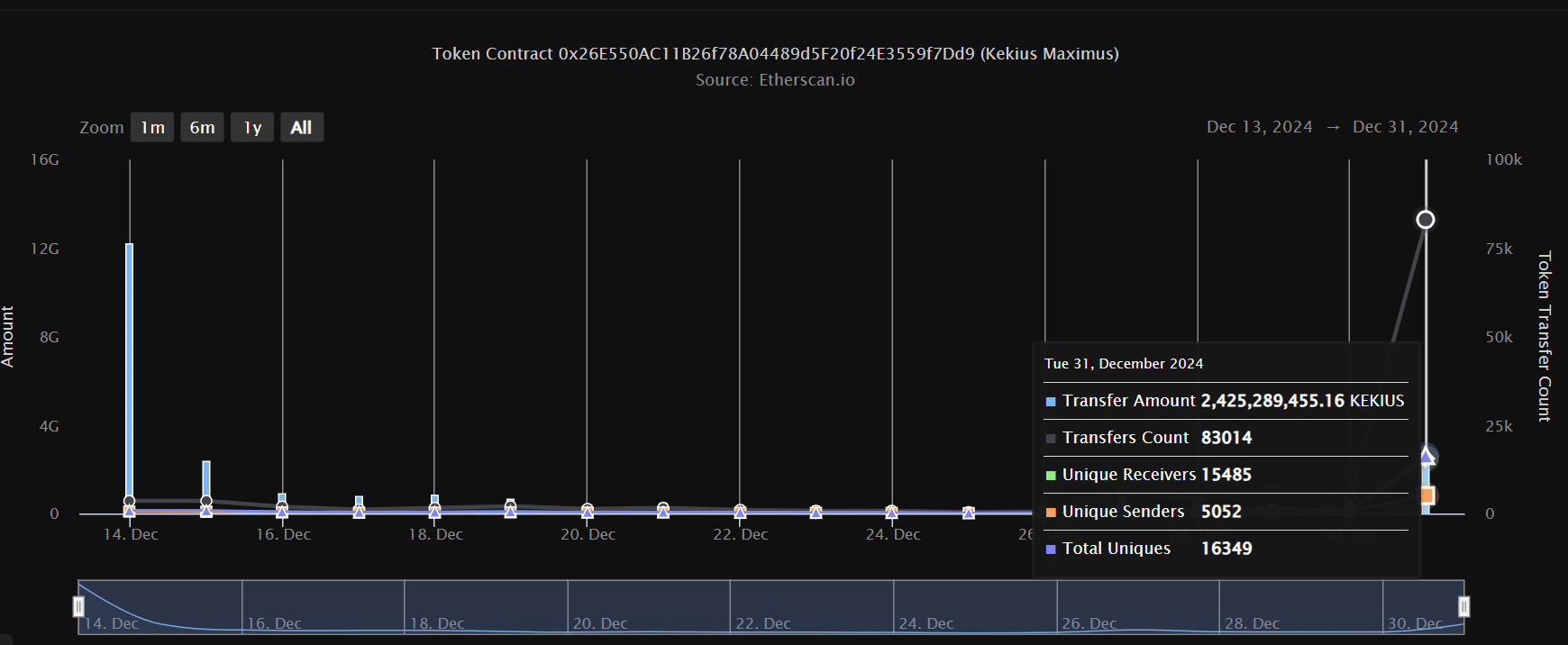Click the 22. Dec section in navigator
The image size is (1568, 645).
(811, 607)
